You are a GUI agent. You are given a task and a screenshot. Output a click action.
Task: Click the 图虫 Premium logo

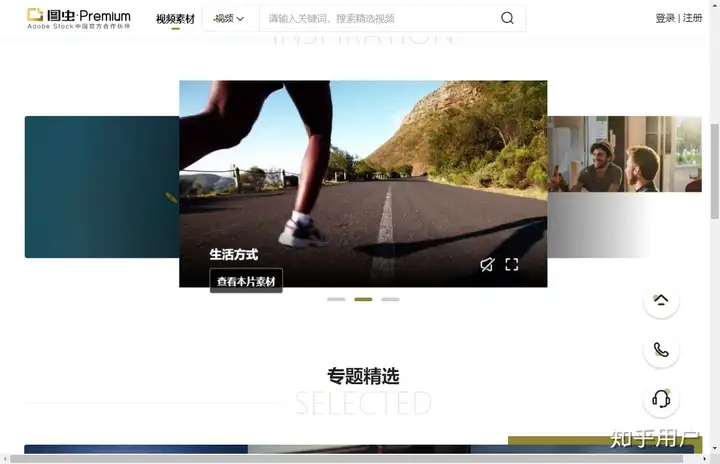pos(79,18)
